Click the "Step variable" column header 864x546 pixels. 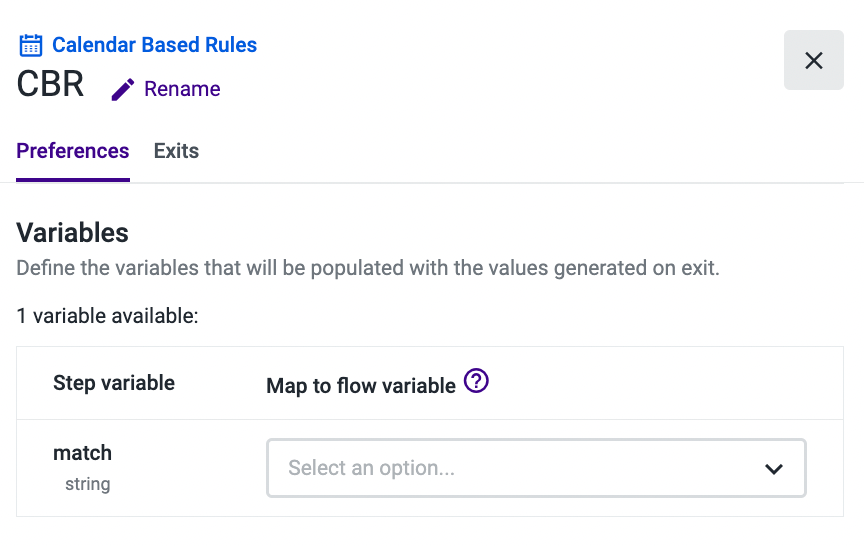coord(114,383)
